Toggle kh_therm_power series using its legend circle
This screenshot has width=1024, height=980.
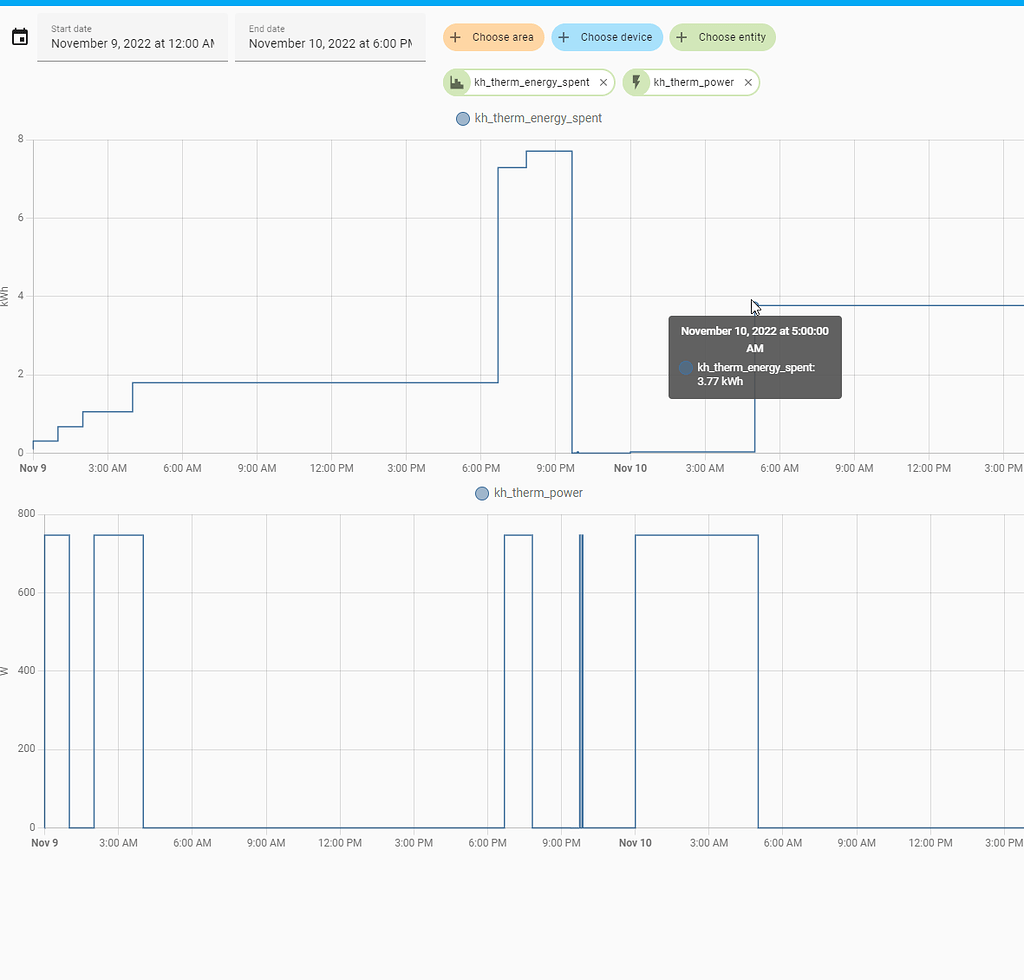tap(481, 492)
